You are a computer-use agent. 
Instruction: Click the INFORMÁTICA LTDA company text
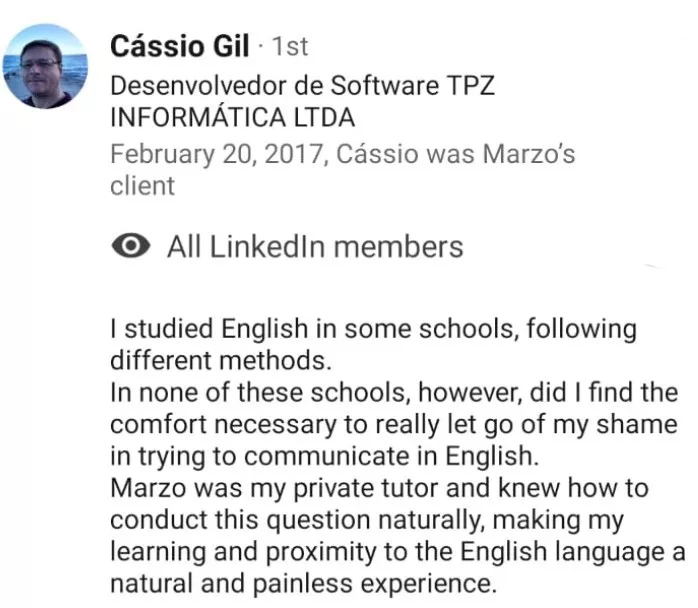(x=232, y=117)
